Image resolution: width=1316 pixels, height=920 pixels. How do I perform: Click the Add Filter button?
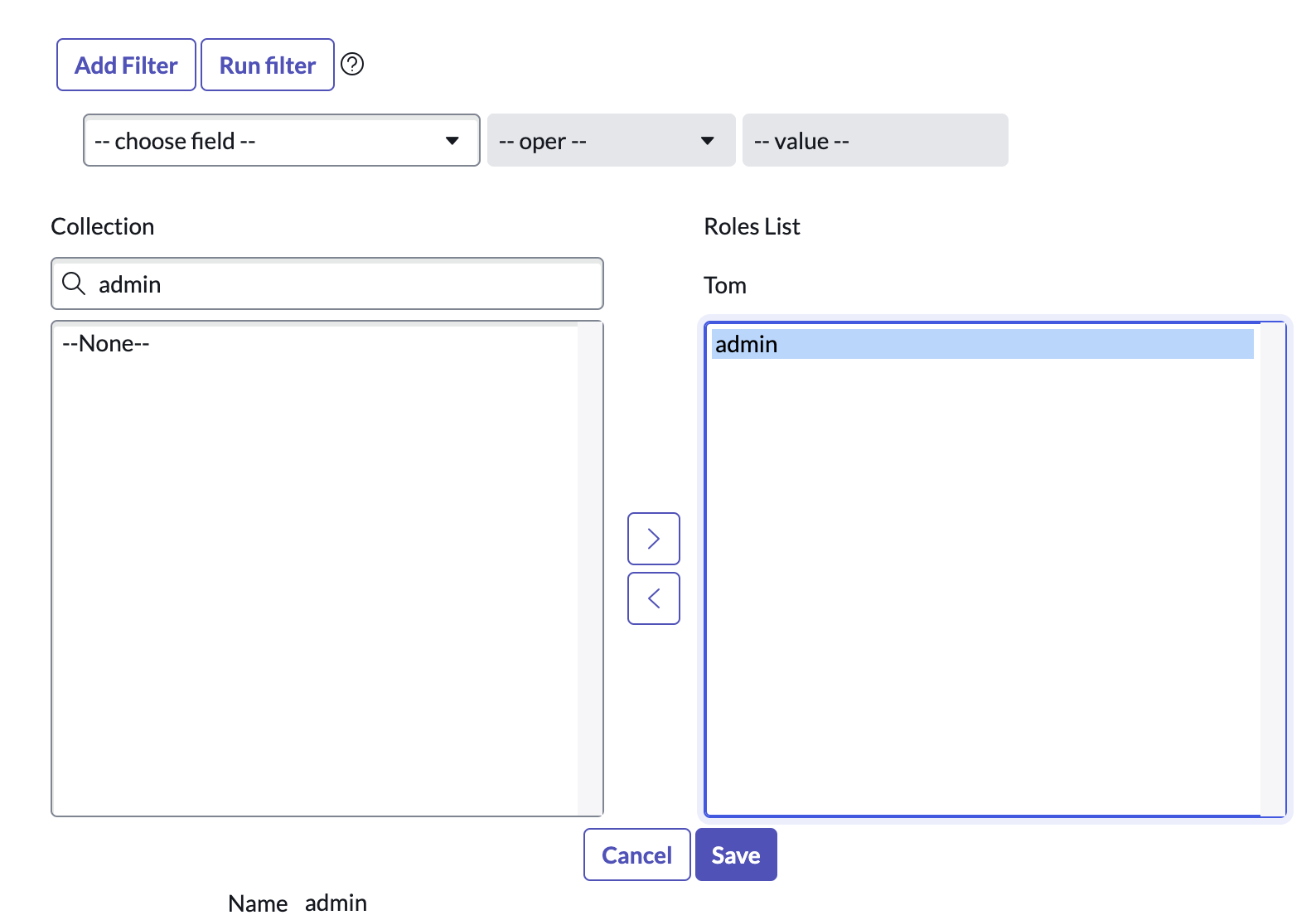(126, 65)
